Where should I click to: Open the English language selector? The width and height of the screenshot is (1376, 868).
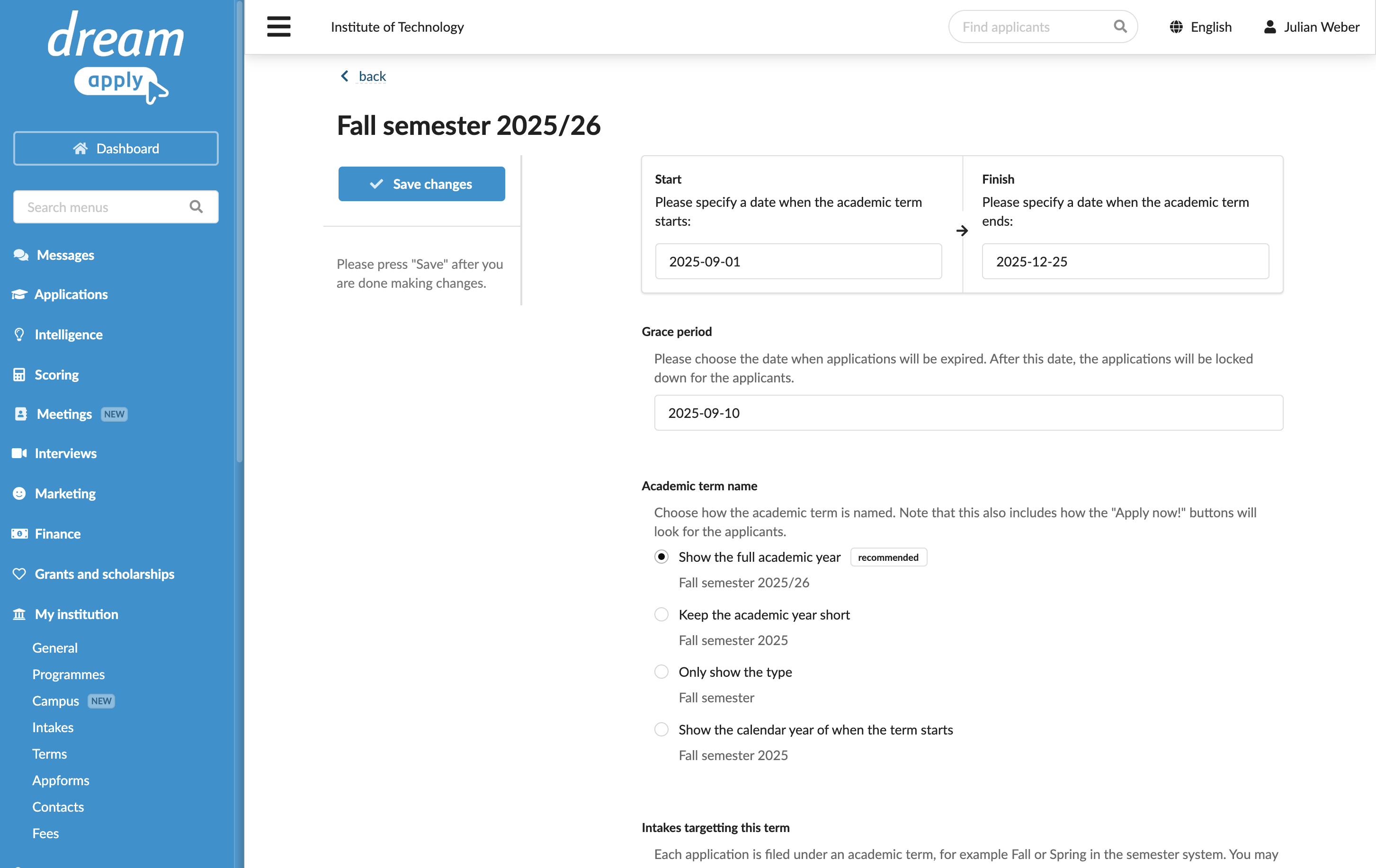click(1201, 27)
